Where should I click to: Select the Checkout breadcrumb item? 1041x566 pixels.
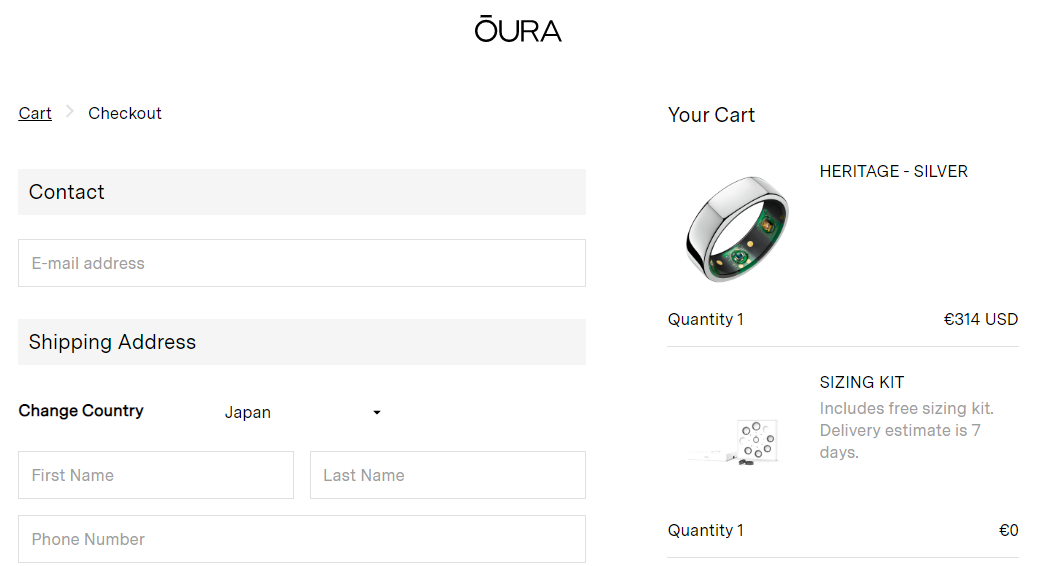[x=125, y=113]
